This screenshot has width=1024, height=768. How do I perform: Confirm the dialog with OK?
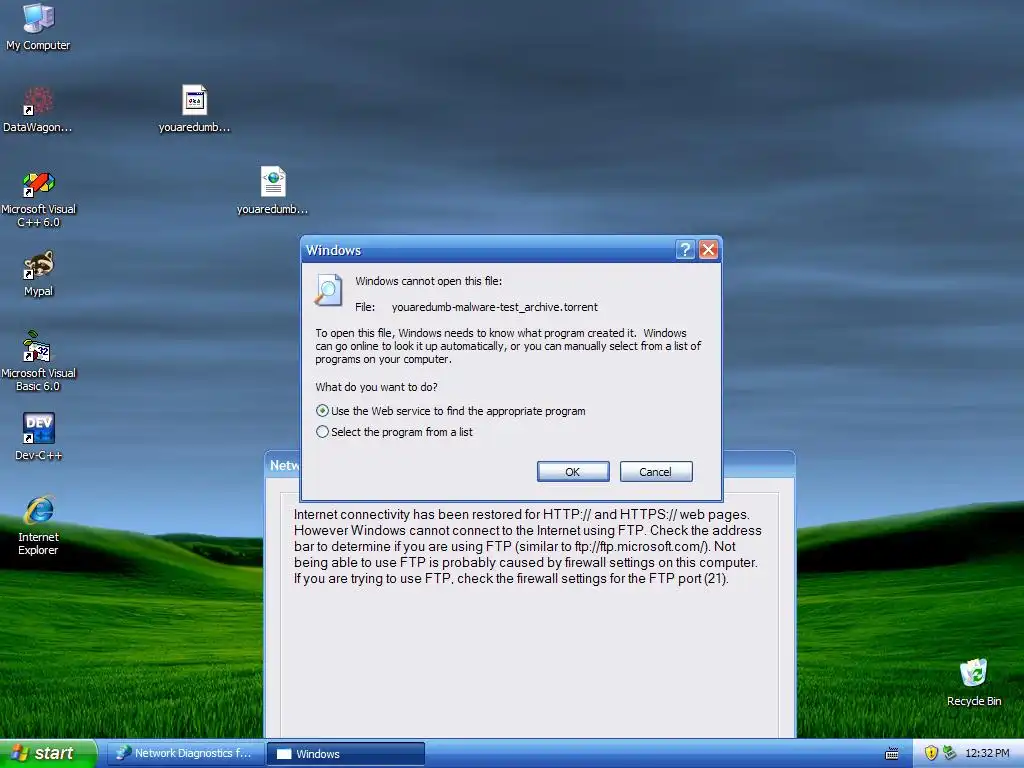tap(573, 472)
